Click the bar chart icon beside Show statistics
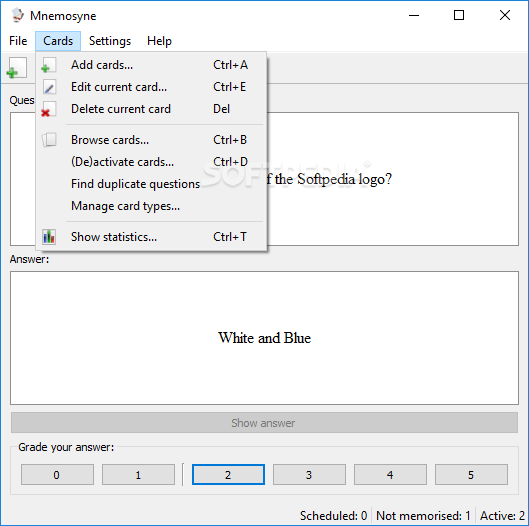Screen dimensions: 529x526 click(49, 237)
